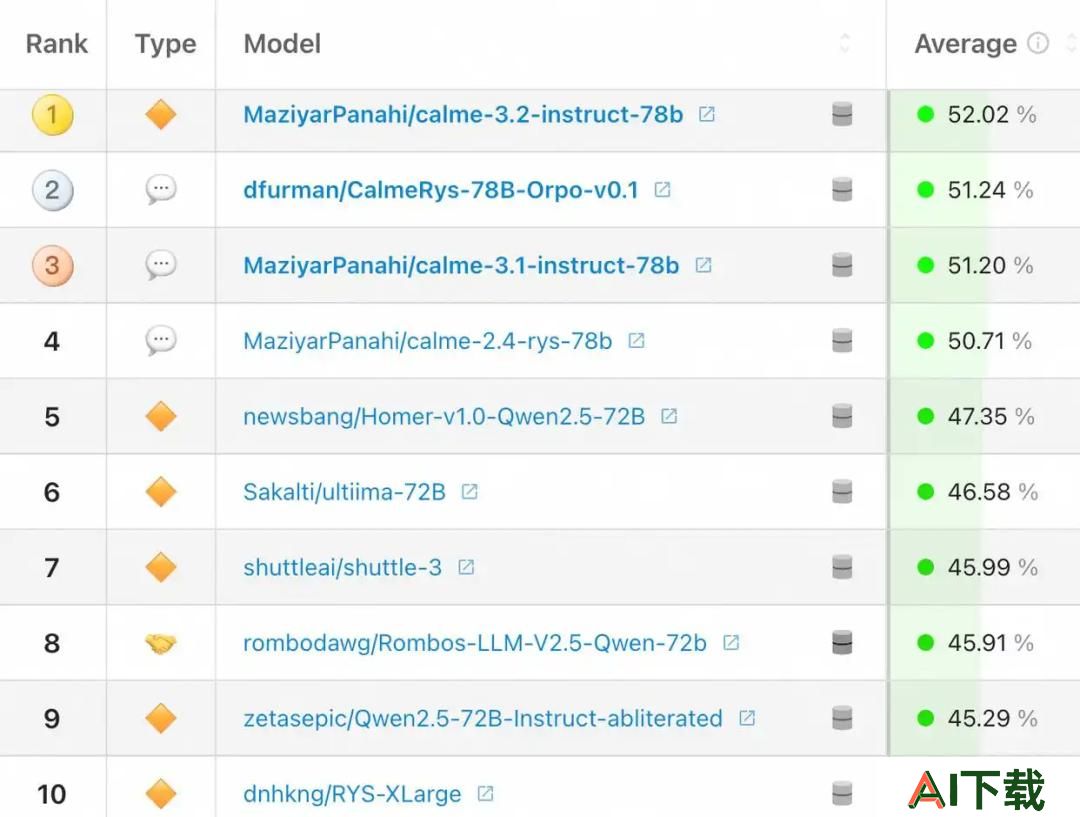Click the orange diamond type icon for calme-3.2-instruct-78b
This screenshot has width=1080, height=817.
point(161,114)
